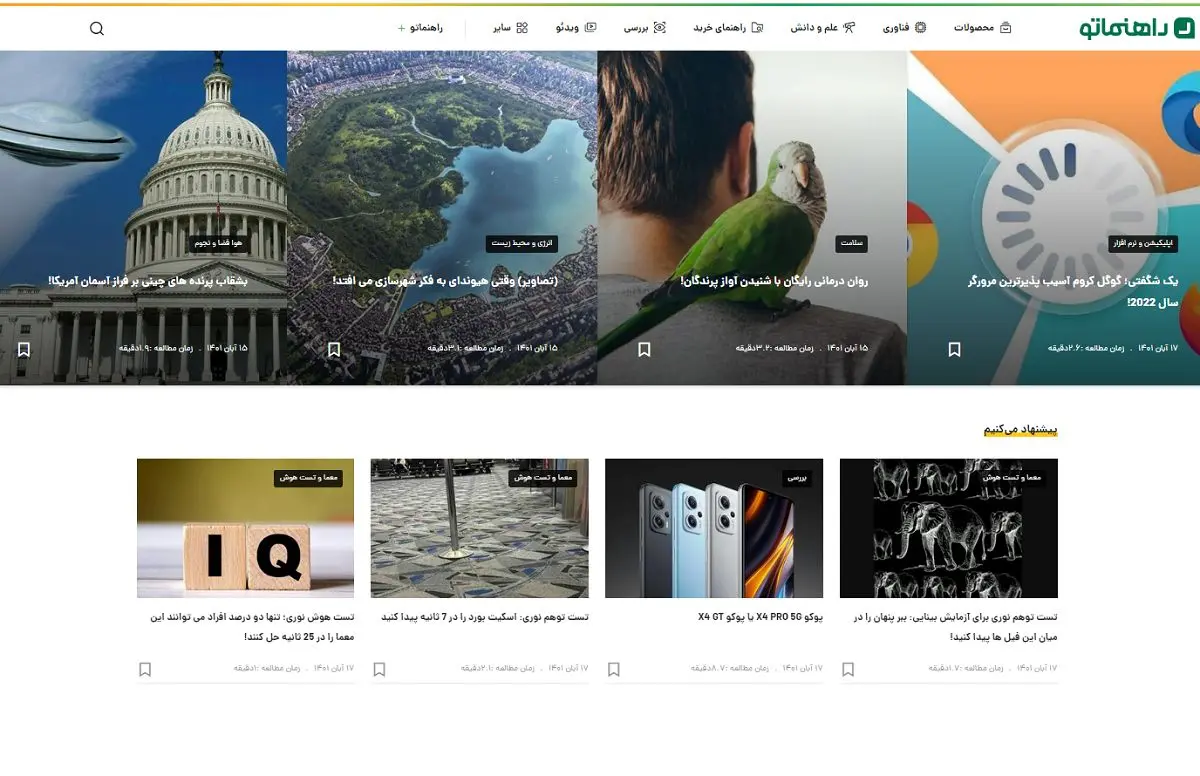
Task: Click the Poco phones thumbnail
Action: tap(714, 528)
